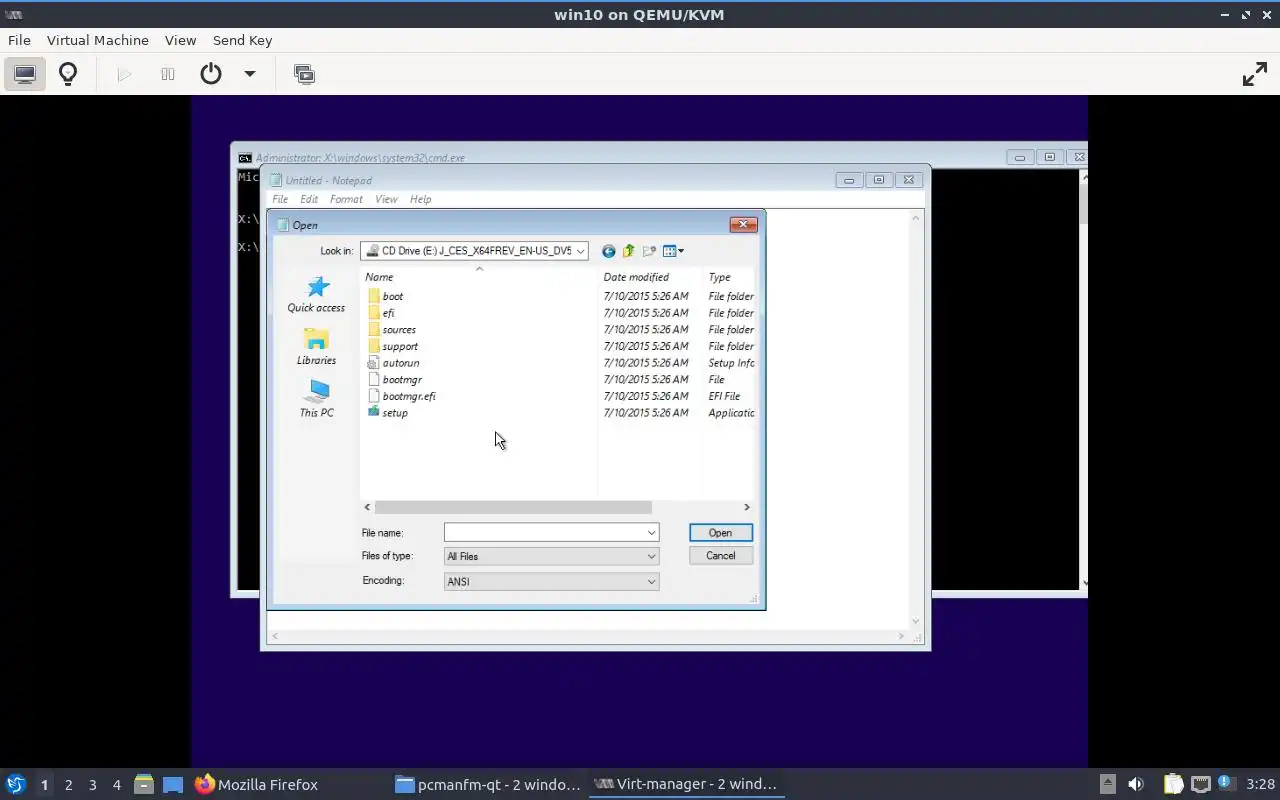Select the bootmgr.efi file
The width and height of the screenshot is (1280, 800).
click(401, 396)
